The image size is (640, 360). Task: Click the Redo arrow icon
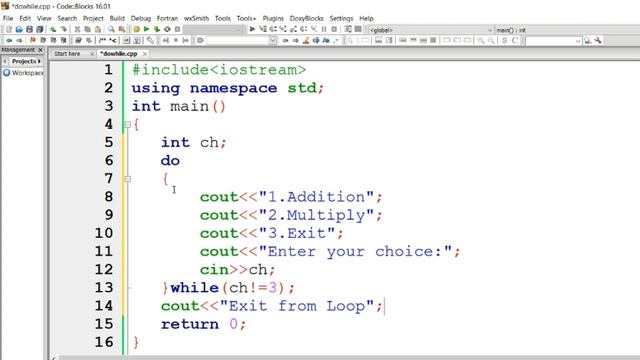point(64,29)
